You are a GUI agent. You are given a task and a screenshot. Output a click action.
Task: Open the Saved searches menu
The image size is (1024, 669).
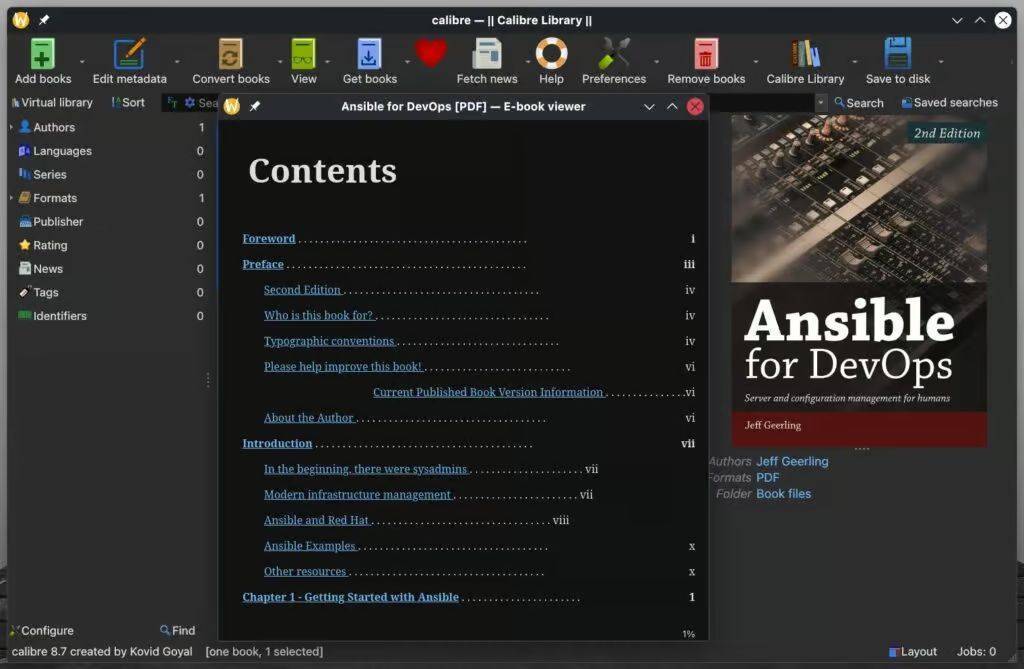[x=949, y=102]
